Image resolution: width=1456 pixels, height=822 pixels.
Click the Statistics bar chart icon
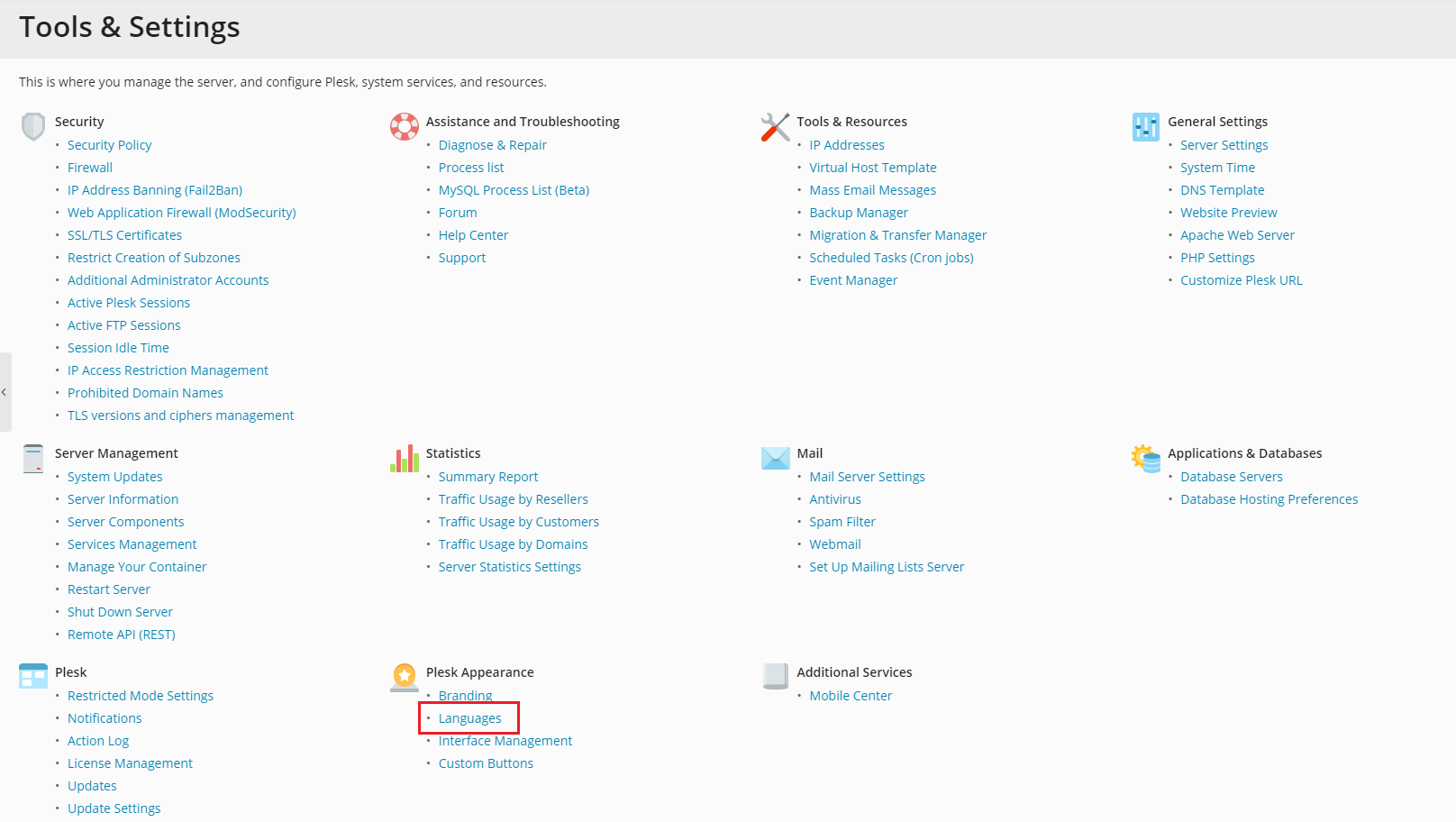tap(405, 458)
